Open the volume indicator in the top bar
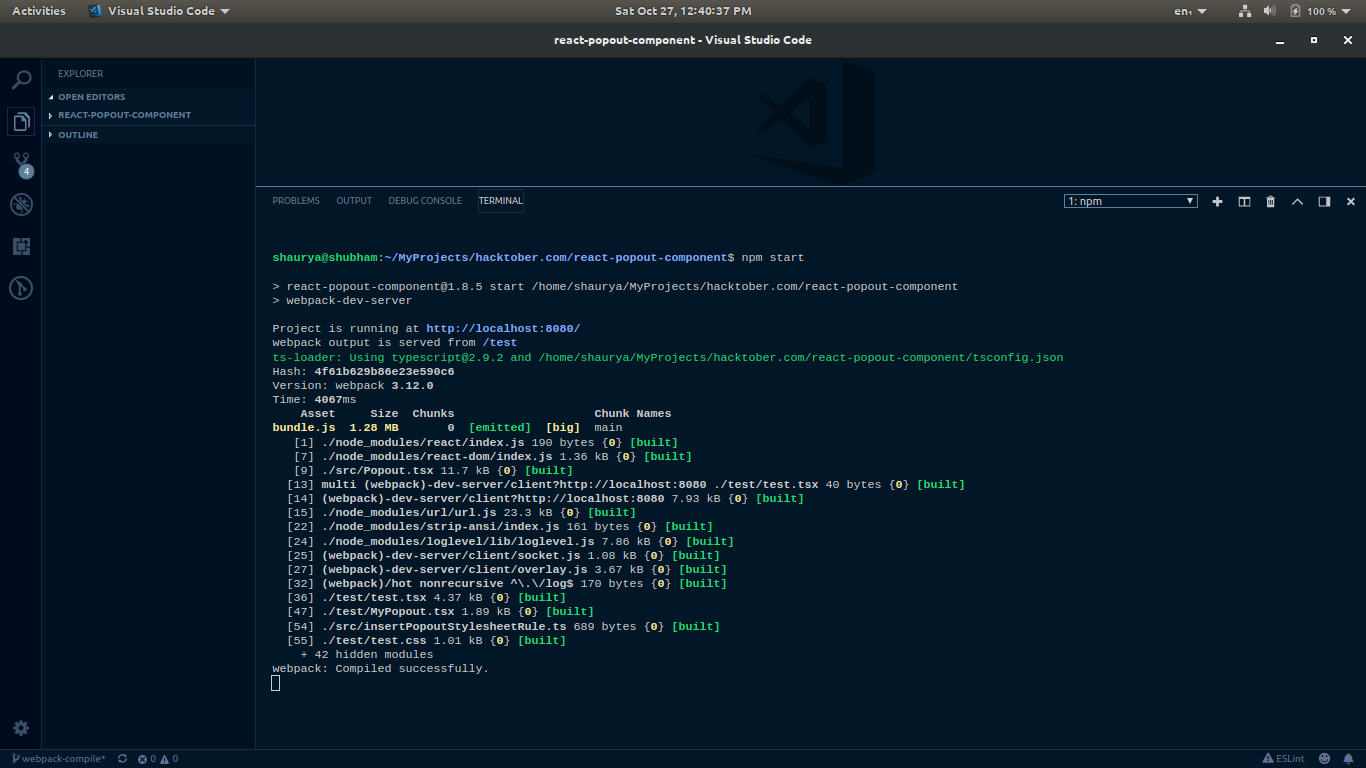The width and height of the screenshot is (1366, 768). [x=1270, y=11]
